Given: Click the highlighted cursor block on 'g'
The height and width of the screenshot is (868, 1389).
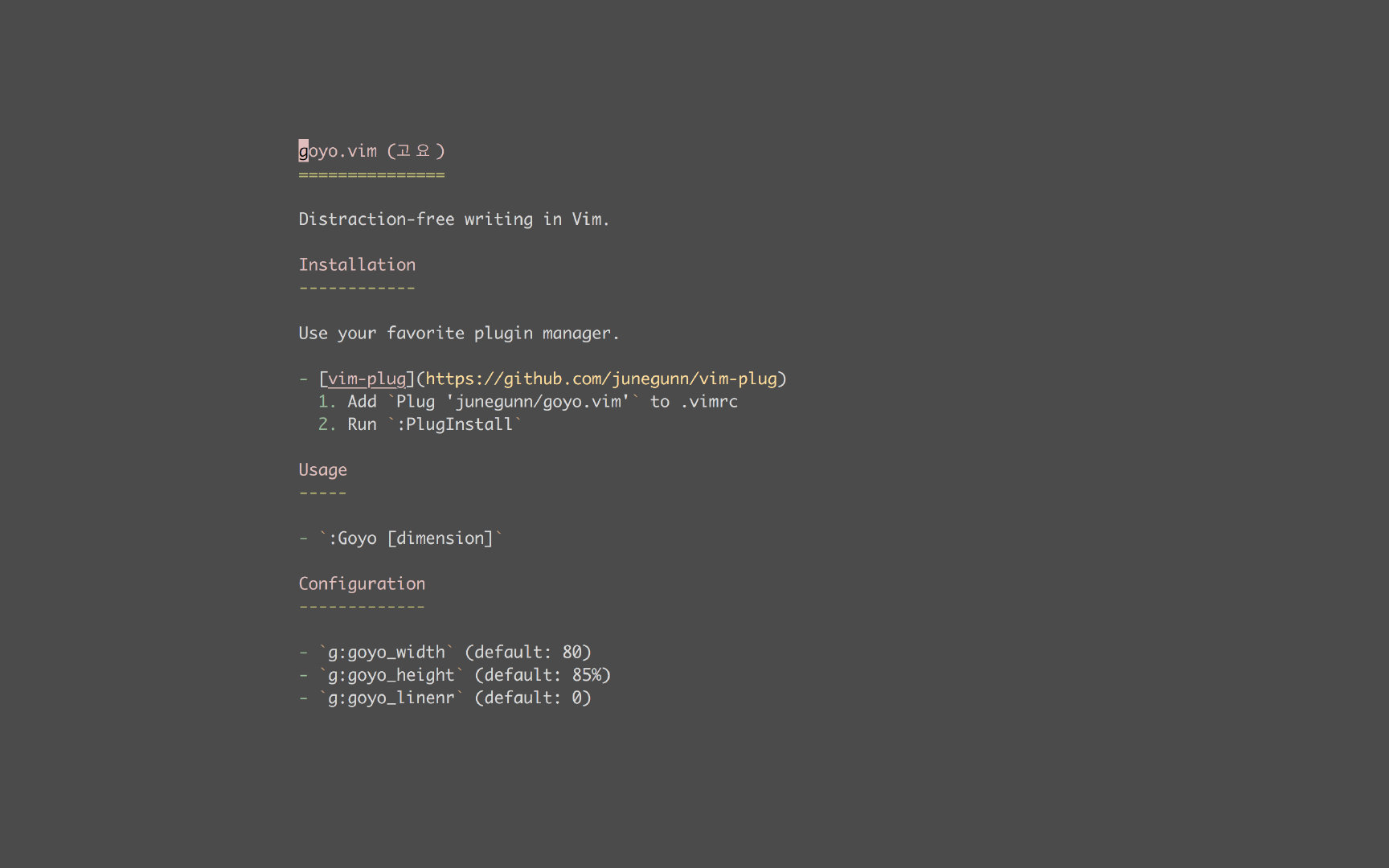Looking at the screenshot, I should click(x=303, y=151).
